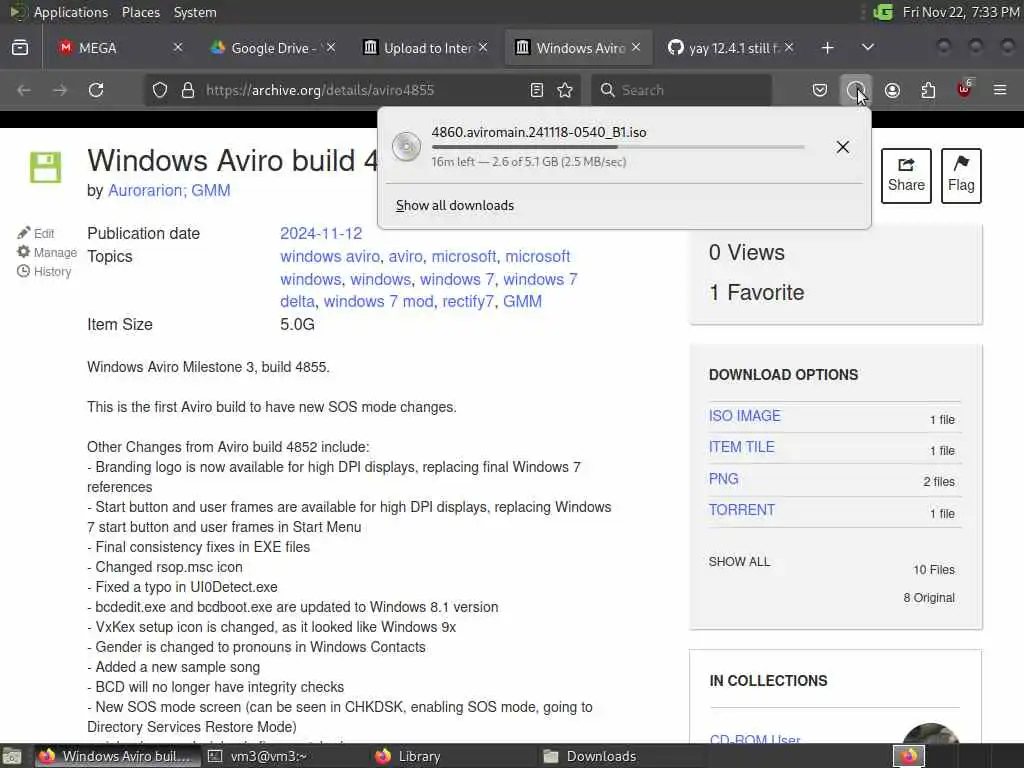Screen dimensions: 1024x768
Task: Click the Firefox View icon in tab bar
Action: pos(20,48)
